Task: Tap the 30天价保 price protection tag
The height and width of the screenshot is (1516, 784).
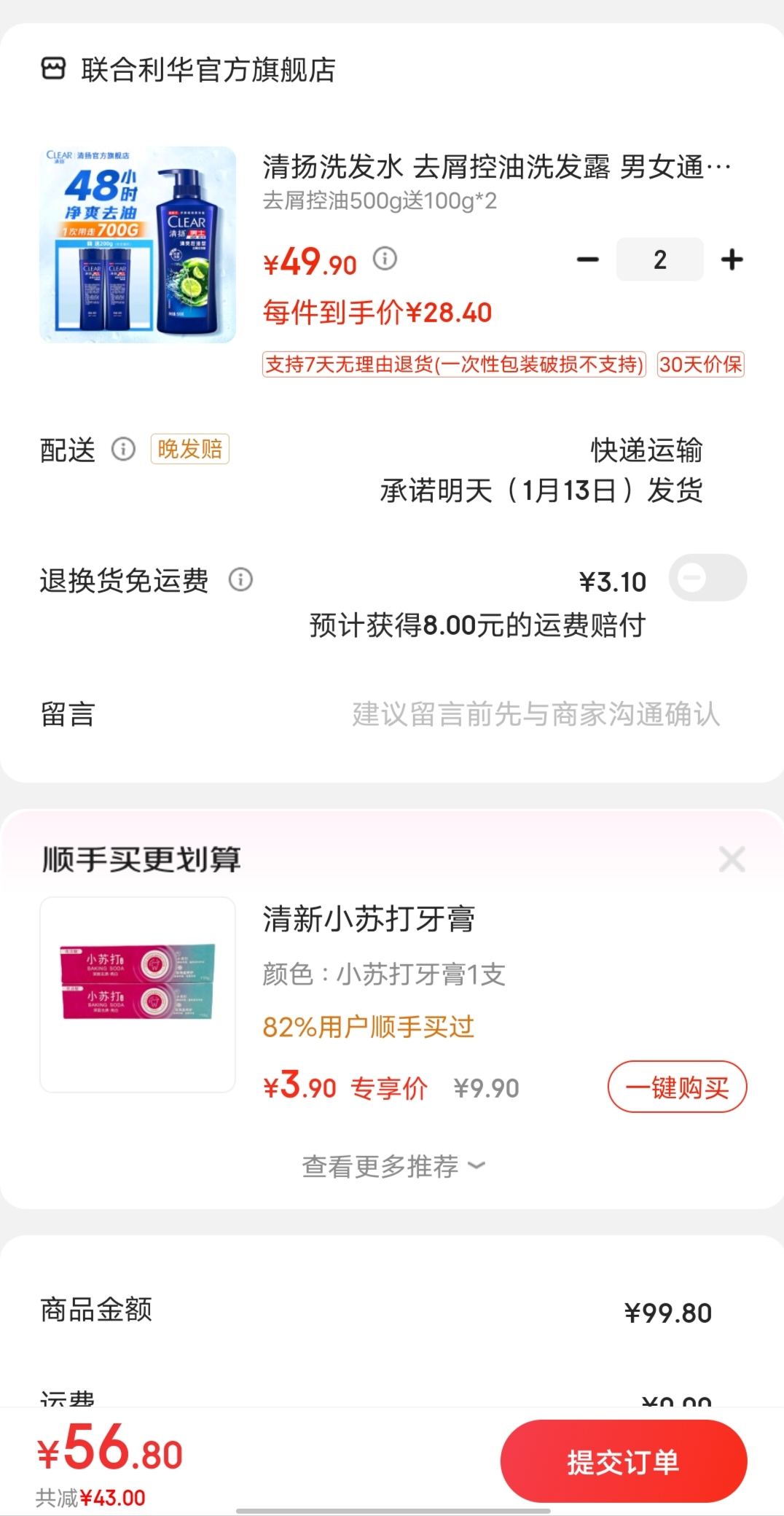Action: click(700, 364)
